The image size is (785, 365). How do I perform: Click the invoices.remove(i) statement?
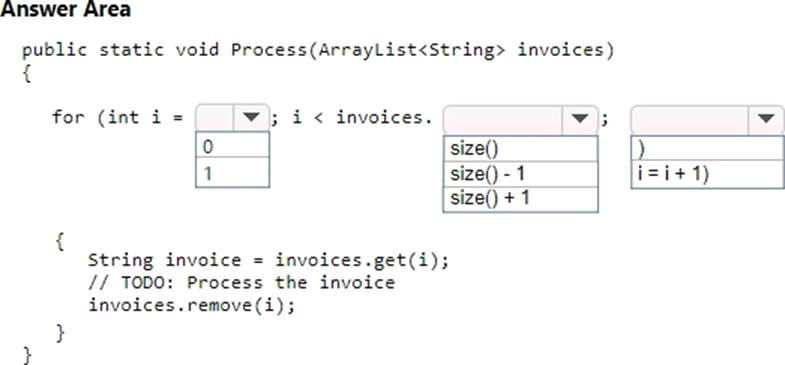[x=192, y=305]
